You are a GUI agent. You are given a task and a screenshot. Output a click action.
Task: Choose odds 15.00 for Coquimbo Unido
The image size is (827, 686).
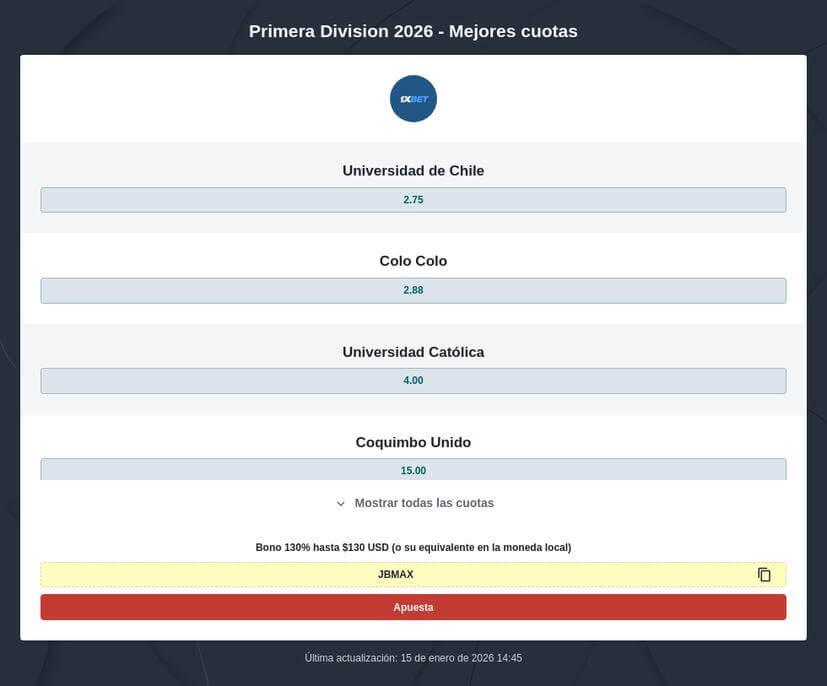[x=413, y=470]
